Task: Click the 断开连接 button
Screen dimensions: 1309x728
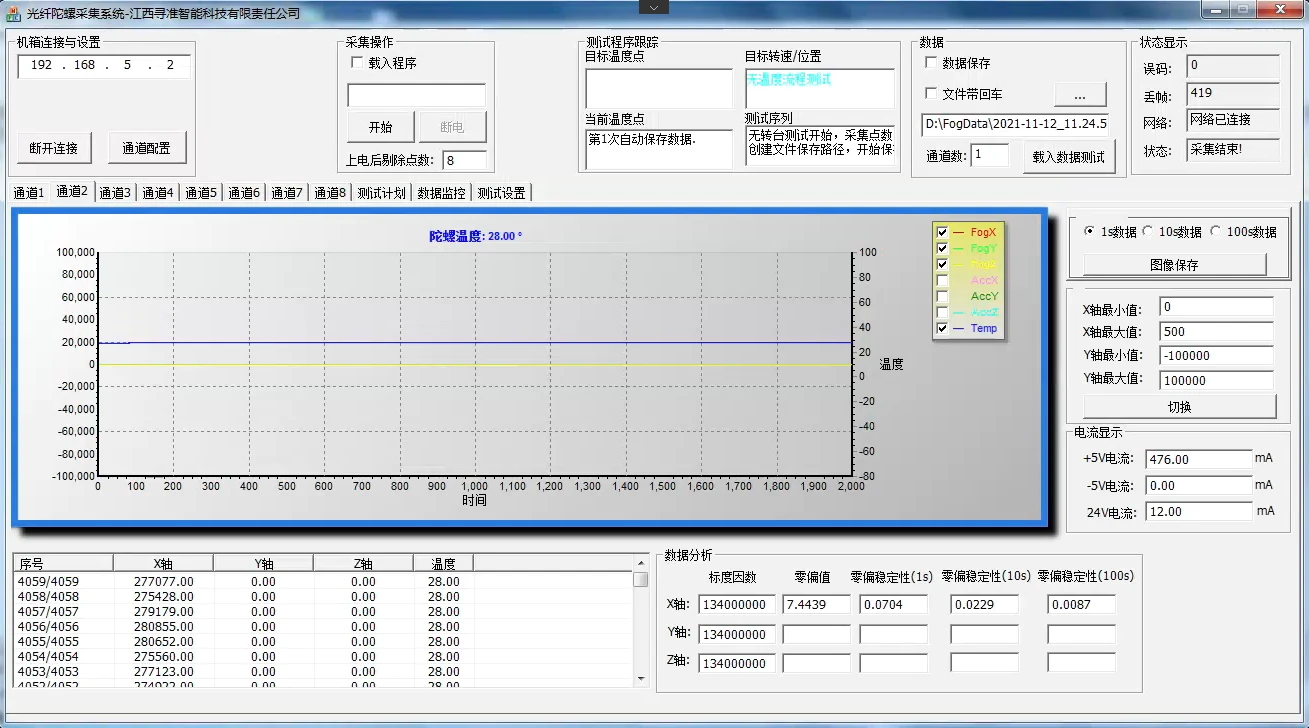Action: 54,148
